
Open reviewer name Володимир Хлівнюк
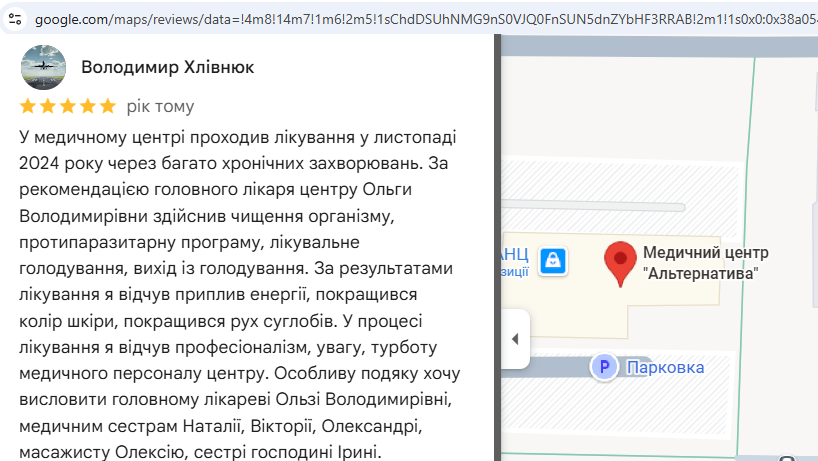point(167,67)
